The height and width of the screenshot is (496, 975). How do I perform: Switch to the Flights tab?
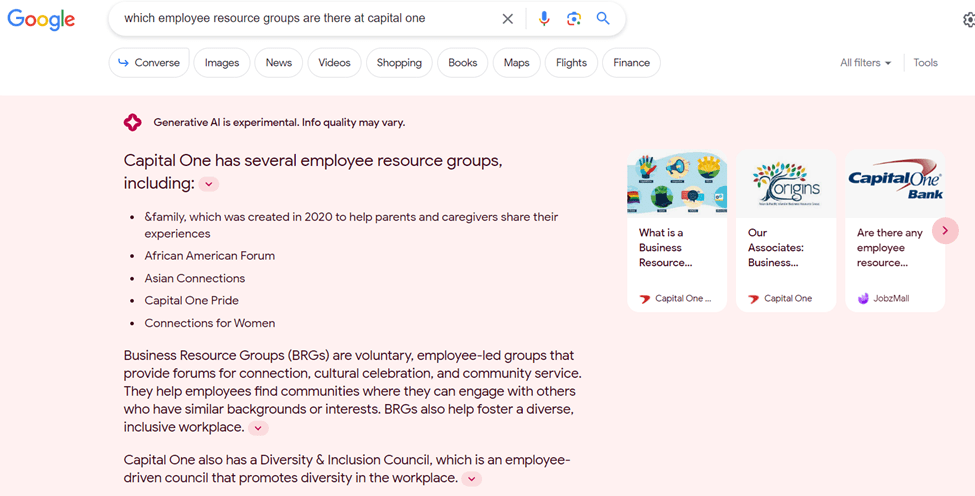pyautogui.click(x=571, y=63)
